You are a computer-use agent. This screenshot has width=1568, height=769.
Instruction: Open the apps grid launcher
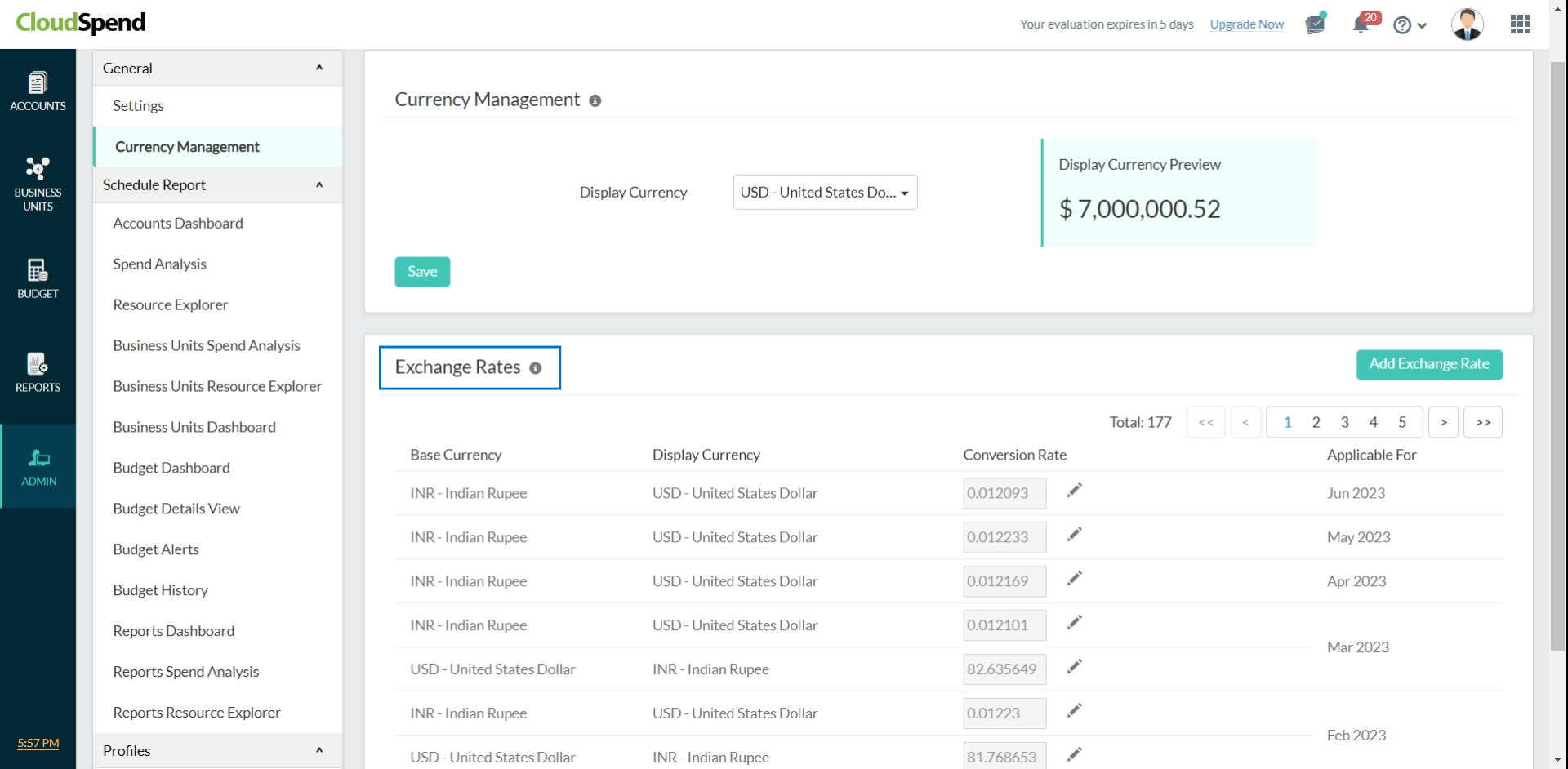tap(1520, 24)
